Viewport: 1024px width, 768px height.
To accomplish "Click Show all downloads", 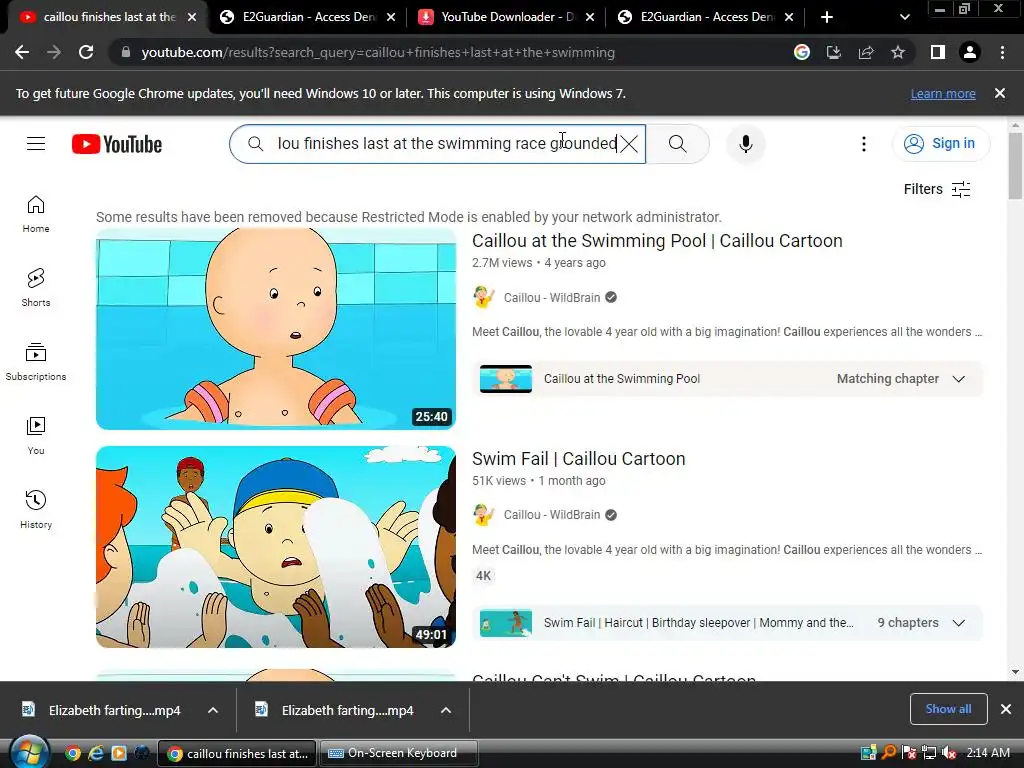I will 948,709.
